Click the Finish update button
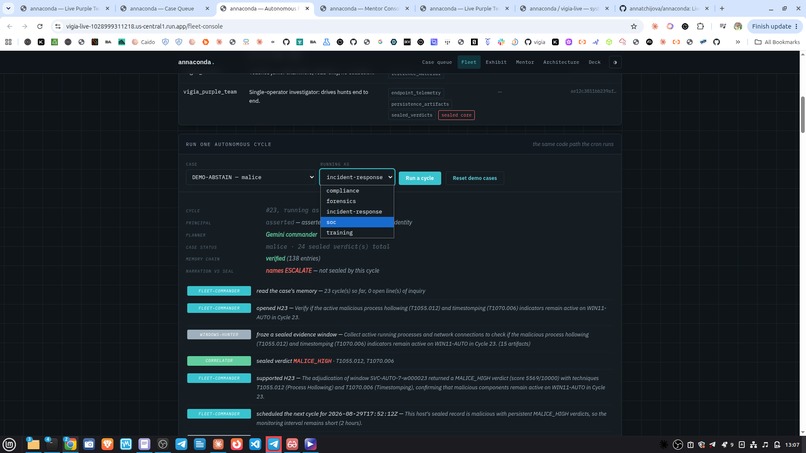 click(774, 26)
